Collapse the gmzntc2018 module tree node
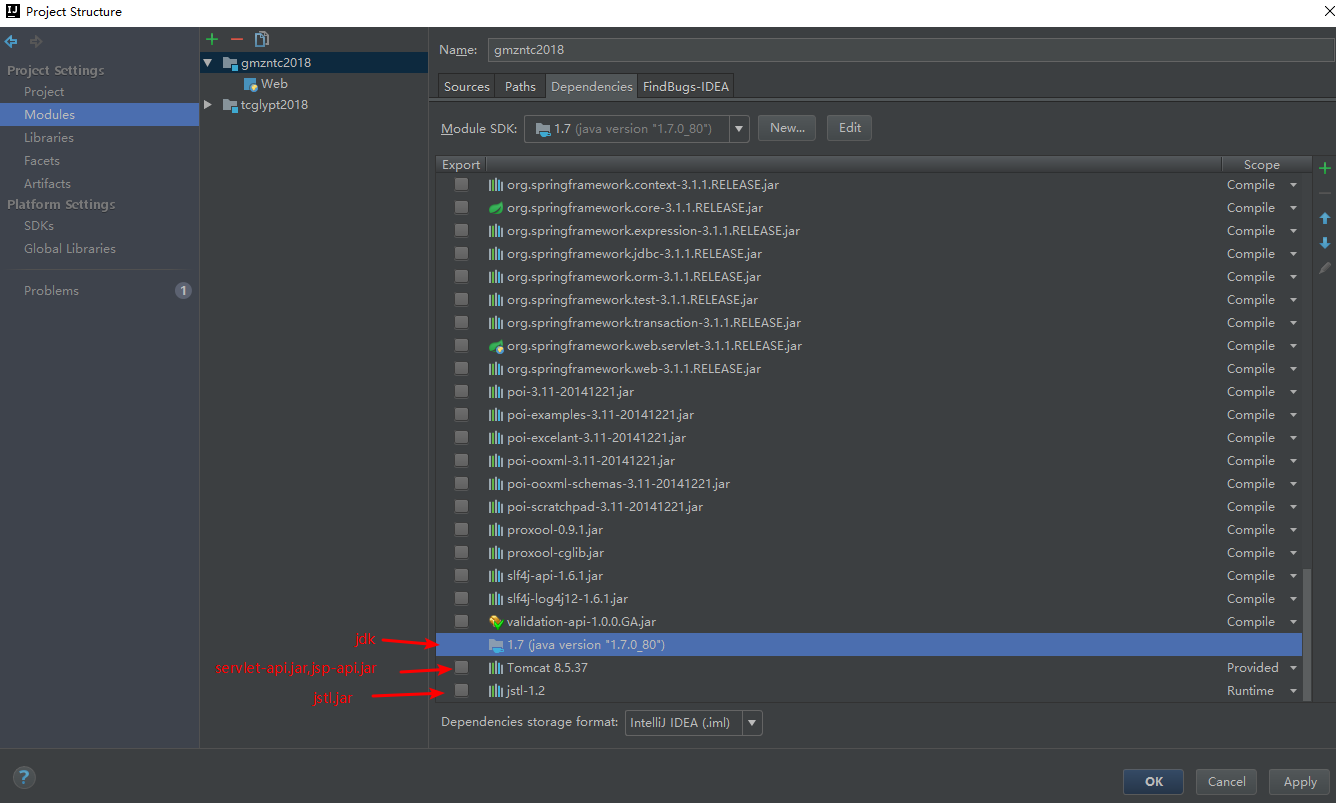The height and width of the screenshot is (803, 1336). coord(208,63)
